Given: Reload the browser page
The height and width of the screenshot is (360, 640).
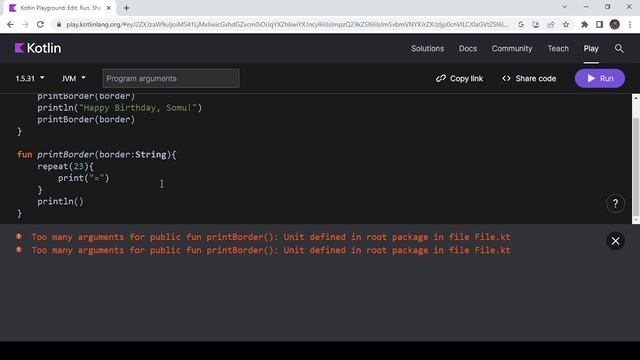Looking at the screenshot, I should (40, 24).
